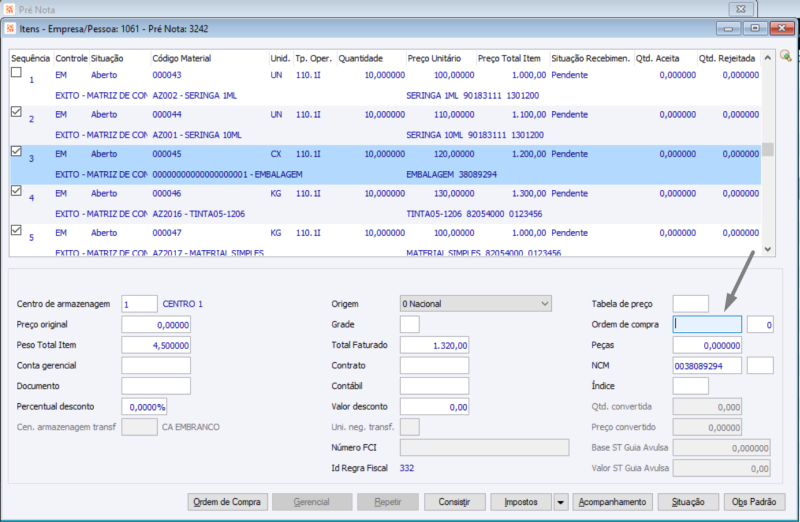Viewport: 800px width, 522px height.
Task: Click the Valor desconto field
Action: tap(434, 407)
